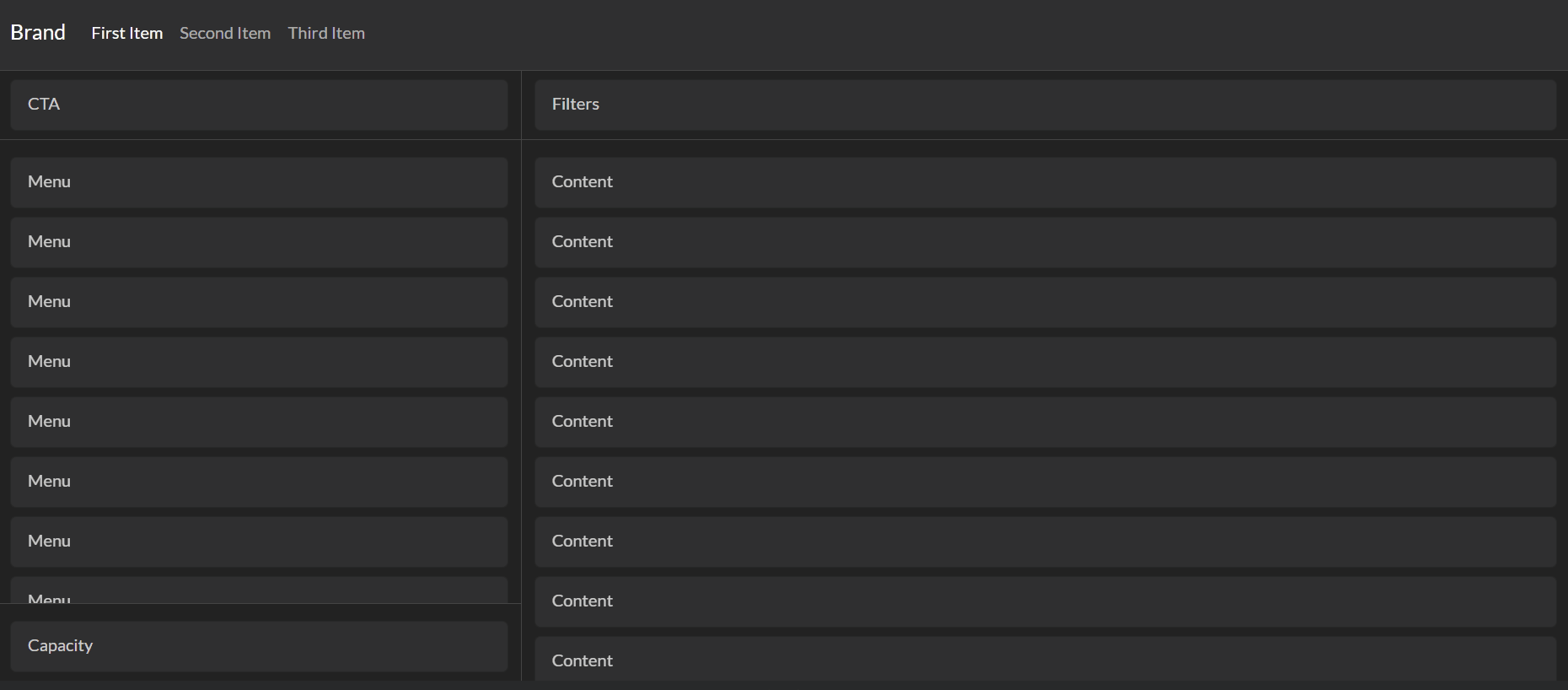This screenshot has height=690, width=1568.
Task: Open the First Item nav link
Action: tap(127, 33)
